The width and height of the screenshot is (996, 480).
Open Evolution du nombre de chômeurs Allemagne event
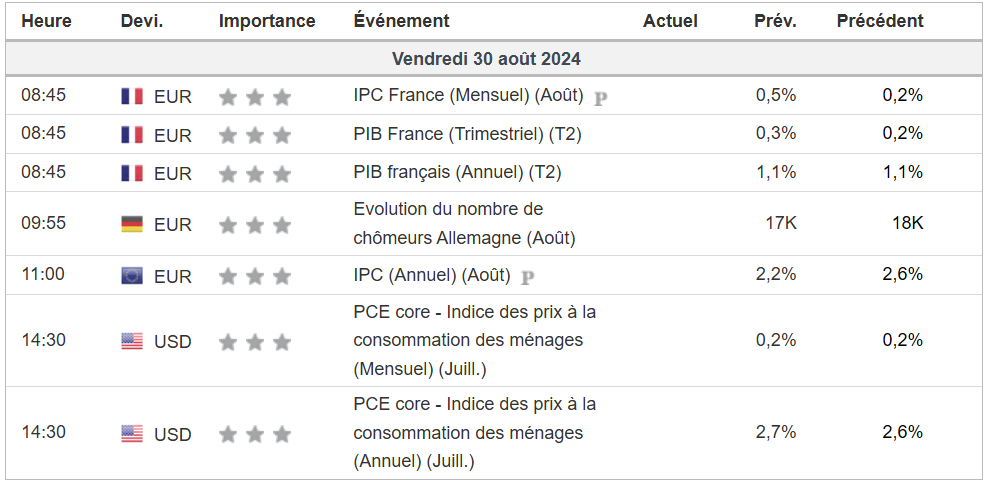coord(464,224)
